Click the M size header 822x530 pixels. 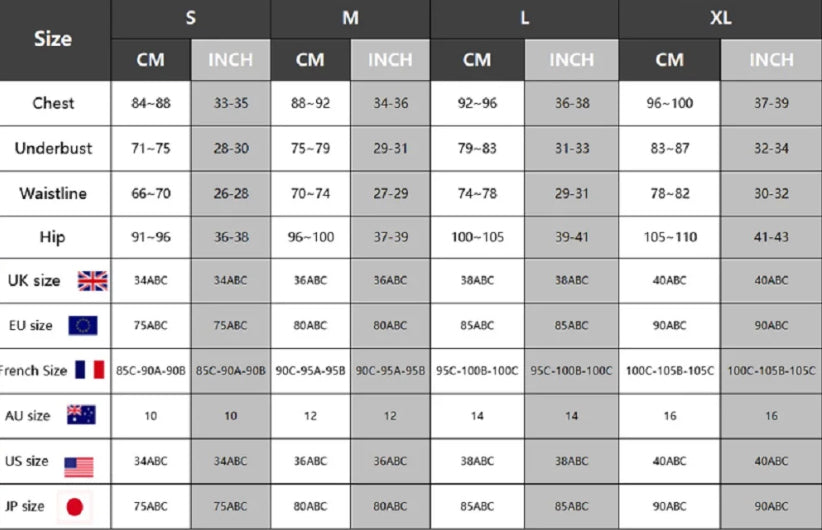(350, 19)
